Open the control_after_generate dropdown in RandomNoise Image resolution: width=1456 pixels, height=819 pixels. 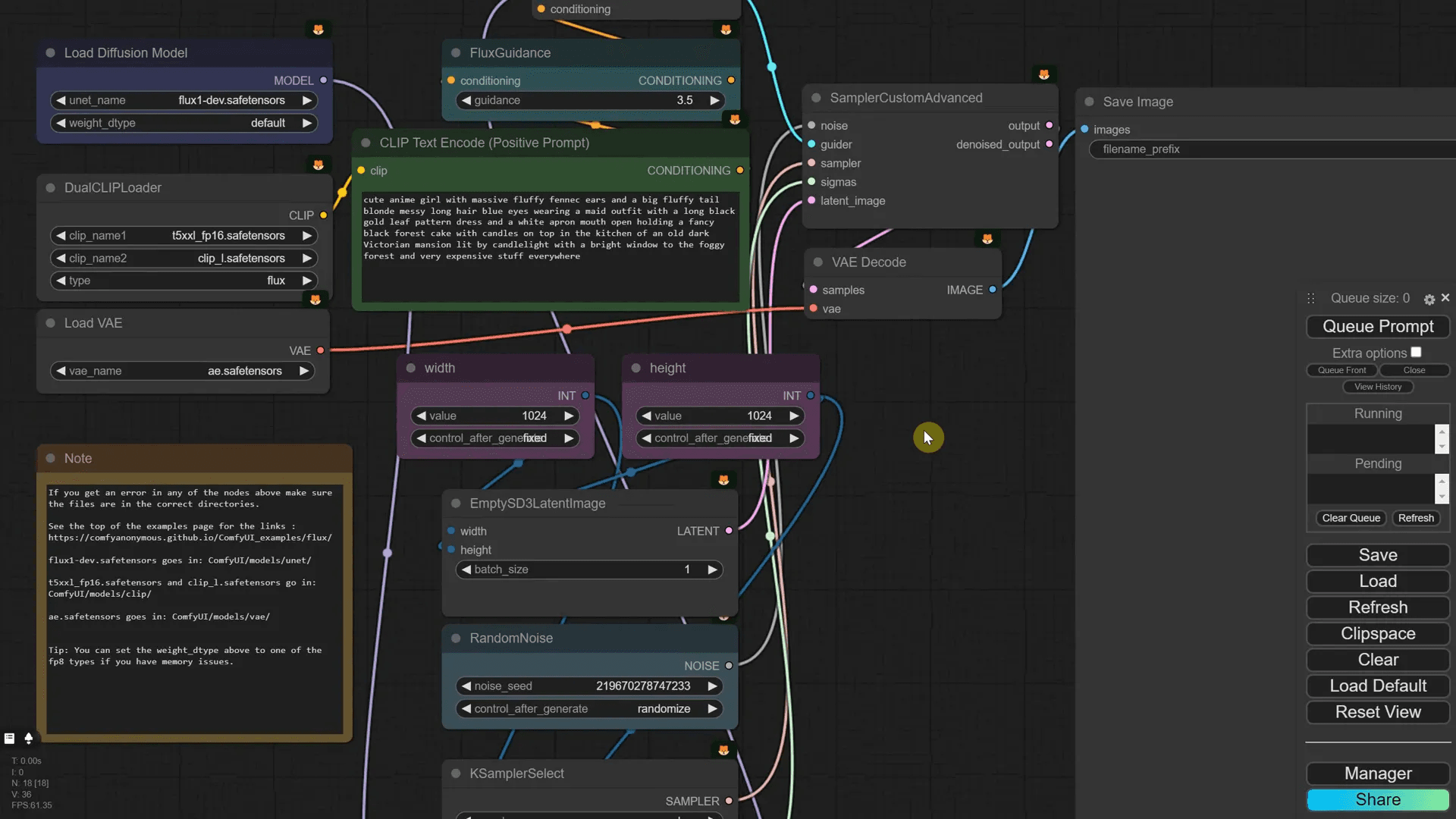(x=589, y=709)
